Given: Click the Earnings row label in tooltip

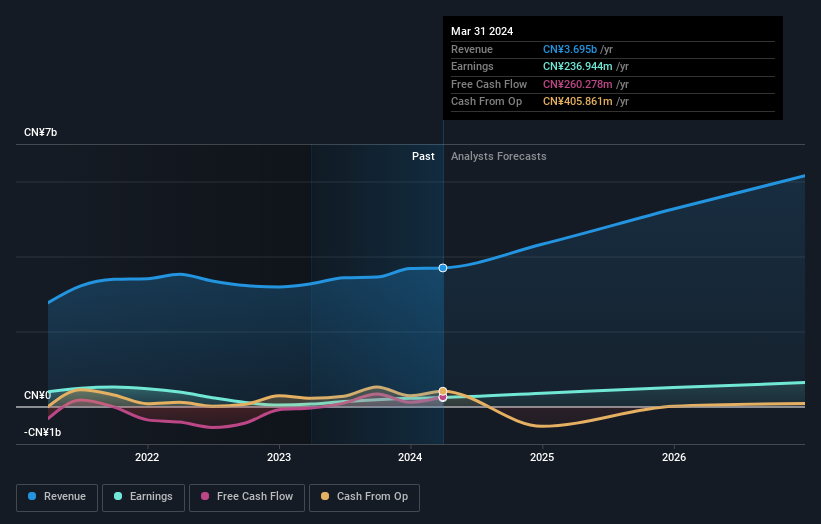Looking at the screenshot, I should [472, 66].
